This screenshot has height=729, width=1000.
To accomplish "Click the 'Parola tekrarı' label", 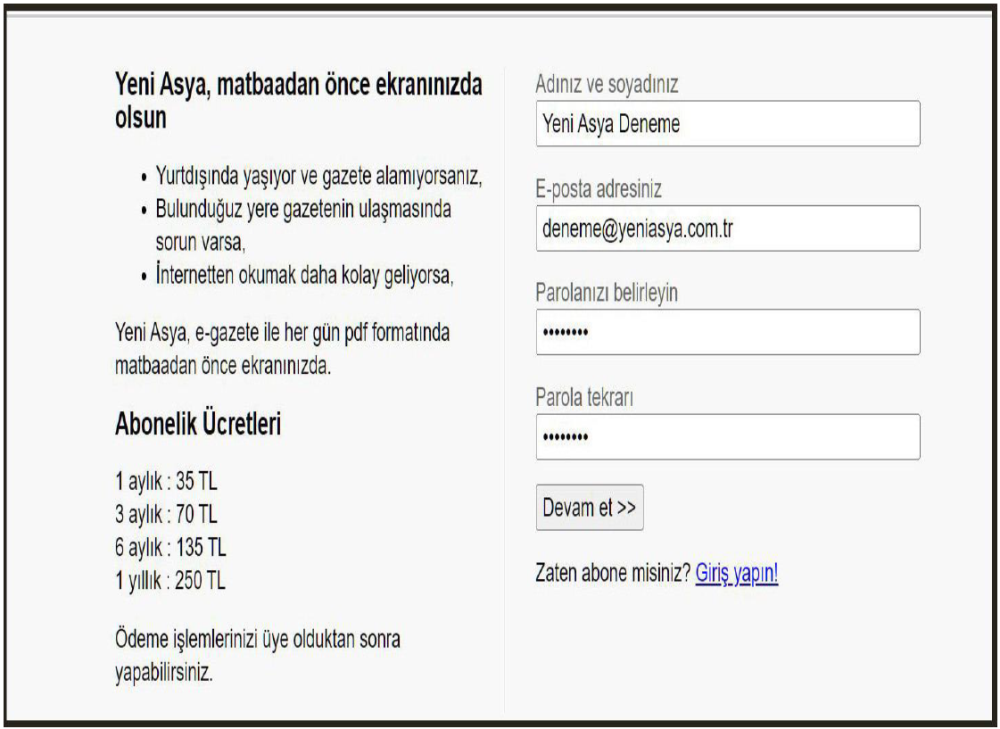I will (x=584, y=397).
